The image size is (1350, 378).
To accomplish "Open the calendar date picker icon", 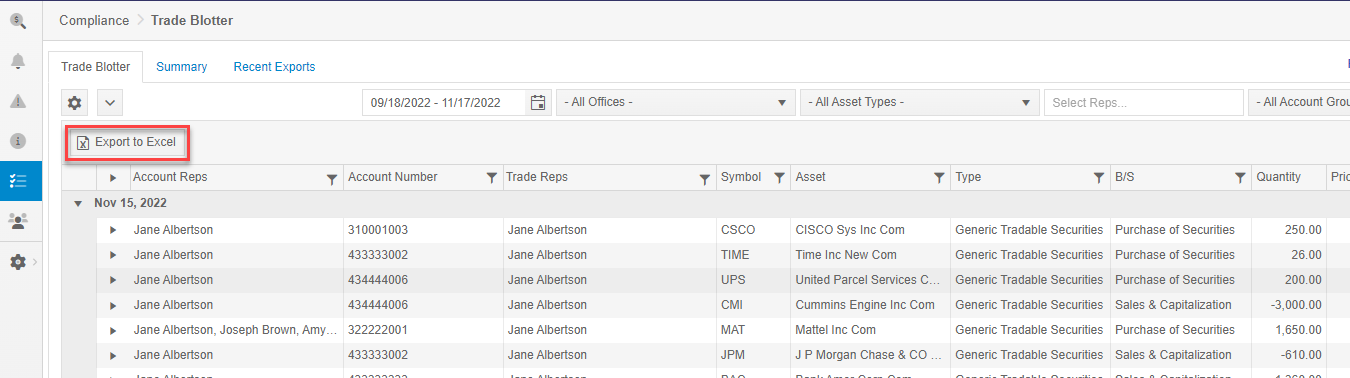I will pos(538,102).
